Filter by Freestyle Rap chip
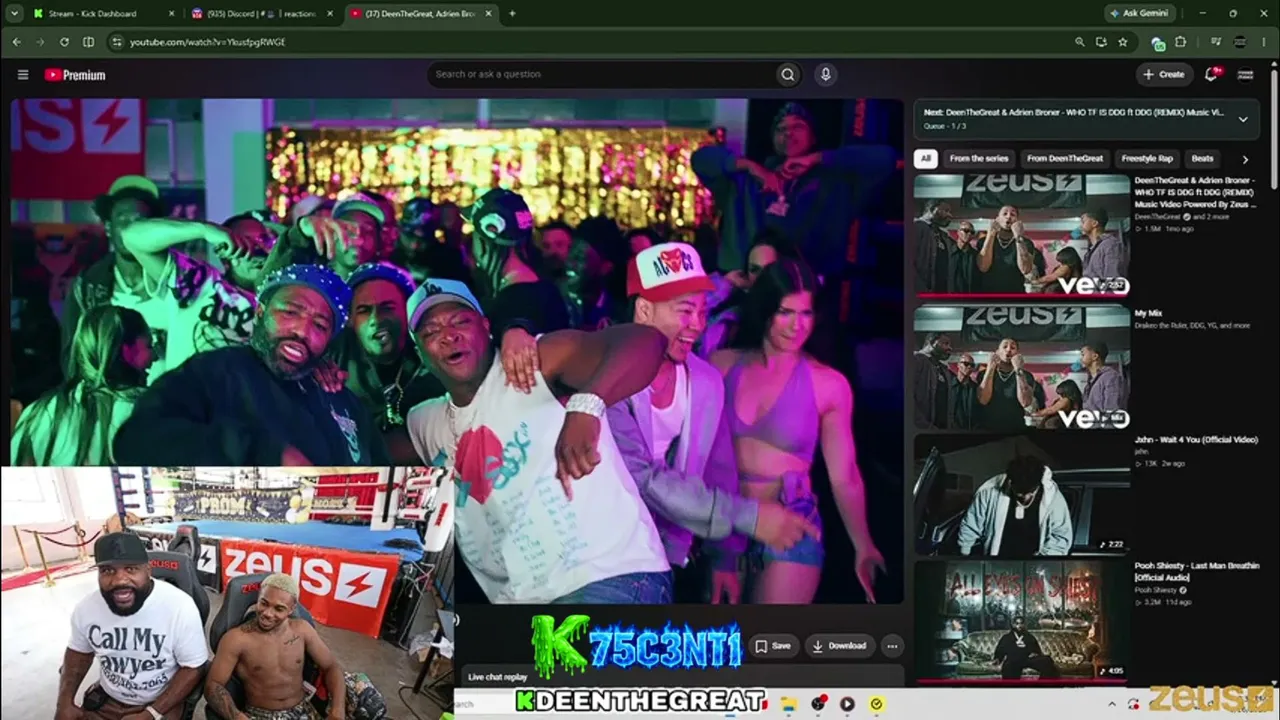The width and height of the screenshot is (1280, 720). 1147,158
